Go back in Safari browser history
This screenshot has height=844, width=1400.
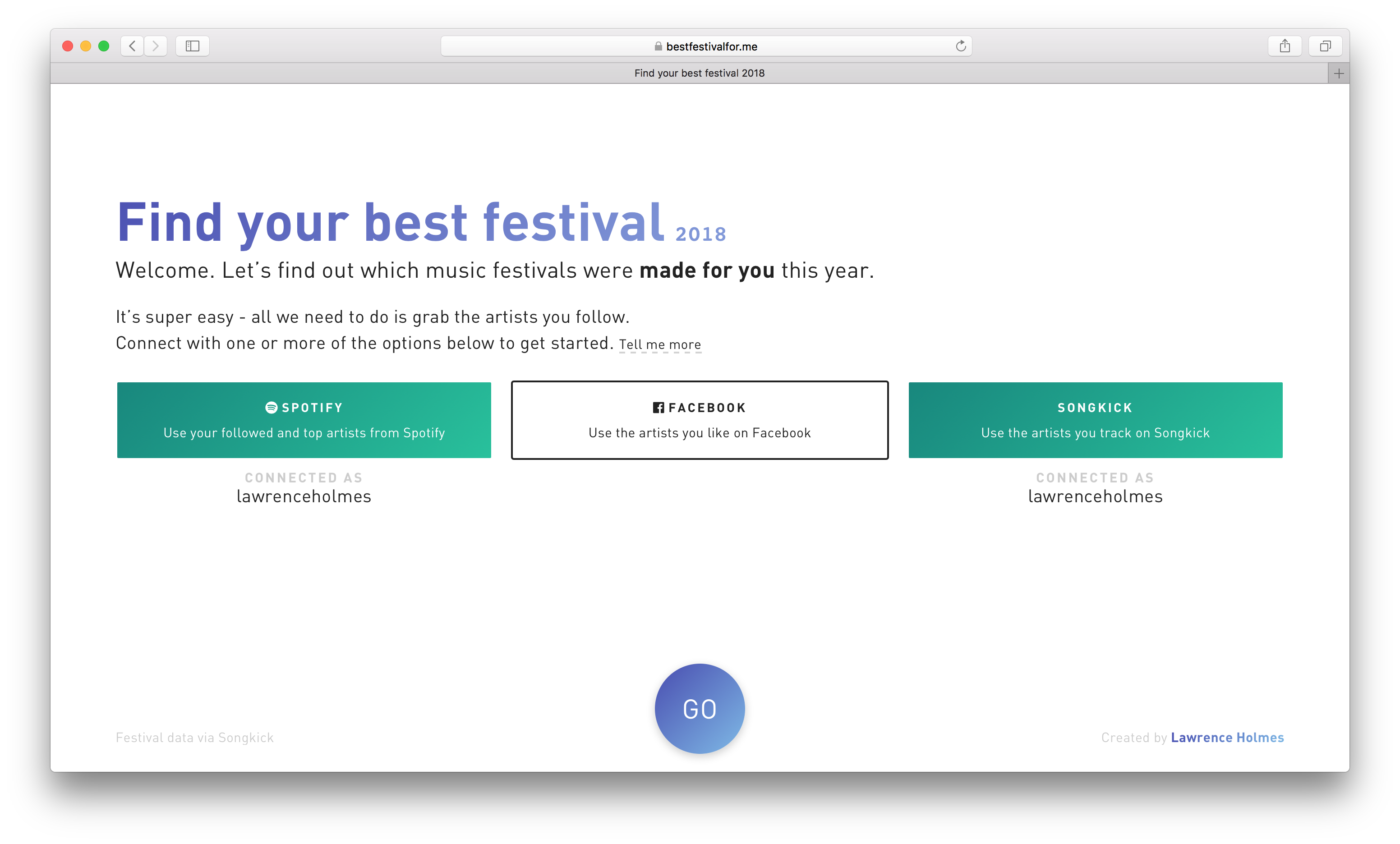[x=133, y=46]
